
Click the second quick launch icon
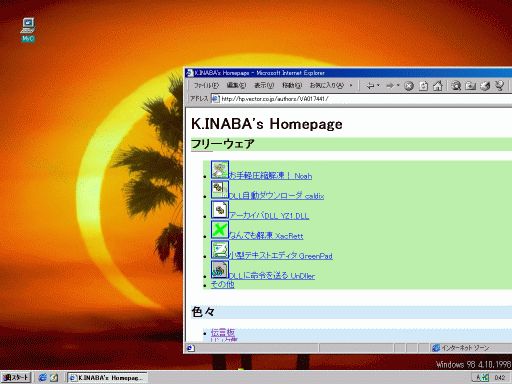[x=54, y=377]
